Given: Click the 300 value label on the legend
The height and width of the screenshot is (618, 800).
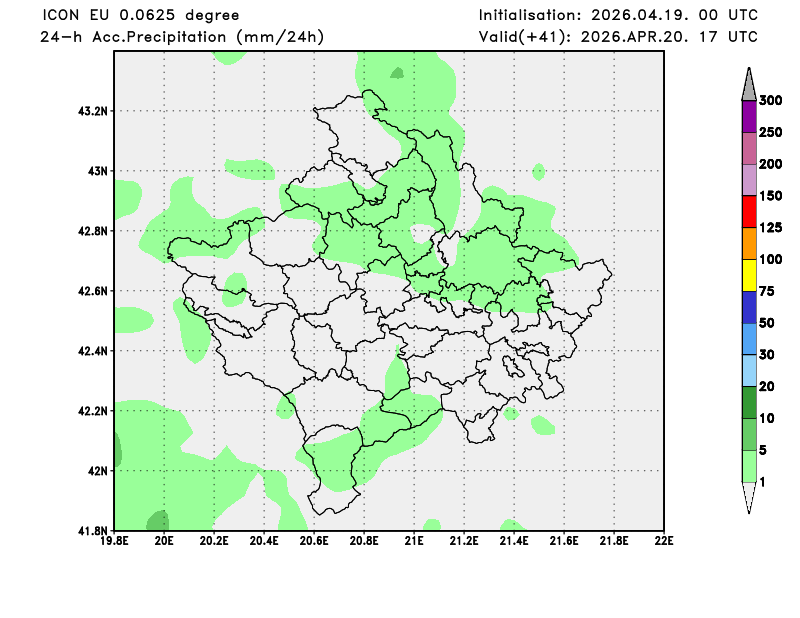Looking at the screenshot, I should 770,101.
